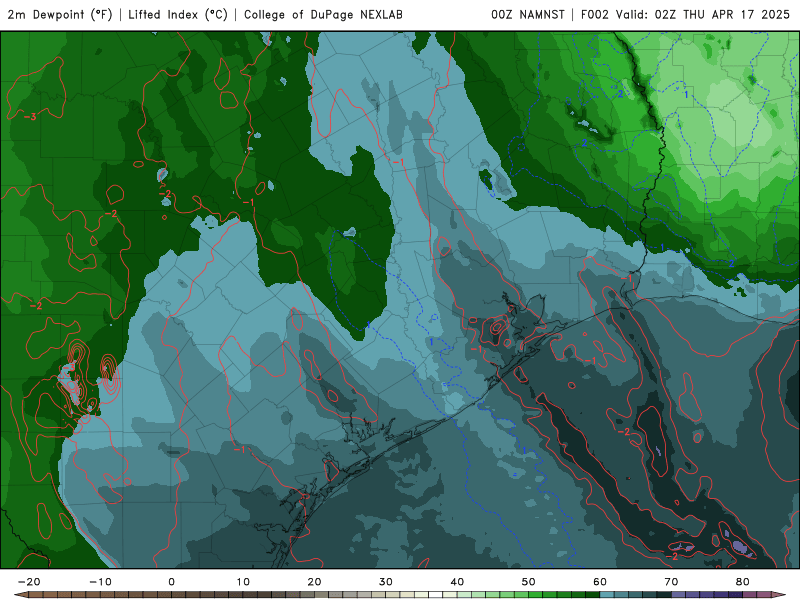Viewport: 800px width, 600px height.
Task: Click the 30 label on the color scale
Action: tap(386, 582)
